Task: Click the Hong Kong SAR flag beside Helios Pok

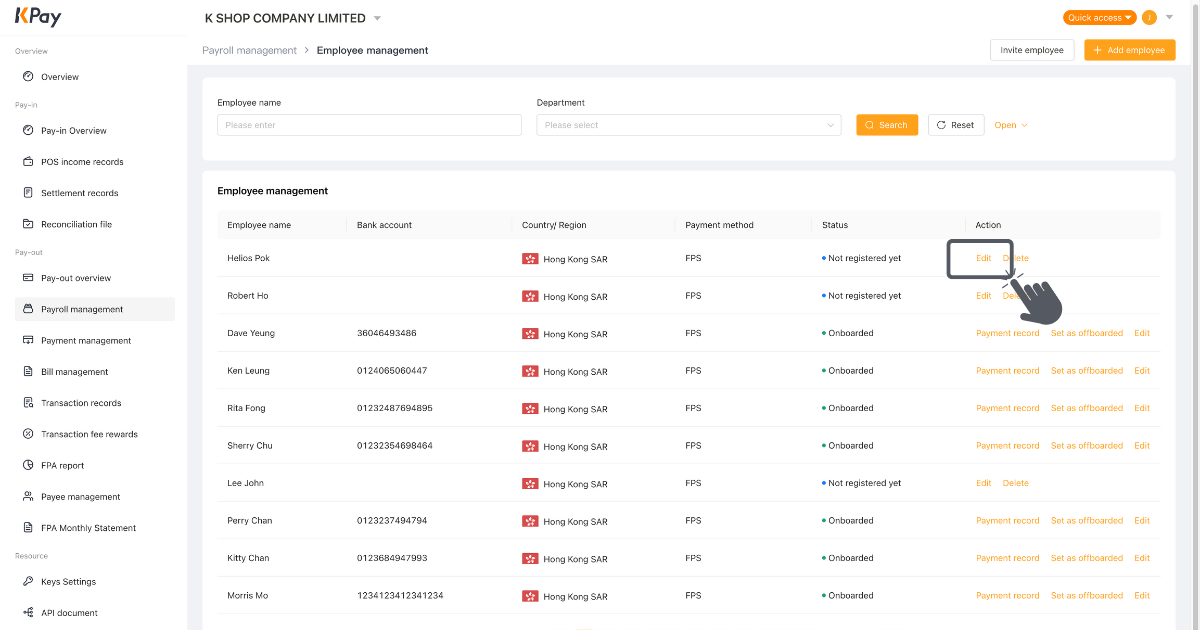Action: coord(531,258)
